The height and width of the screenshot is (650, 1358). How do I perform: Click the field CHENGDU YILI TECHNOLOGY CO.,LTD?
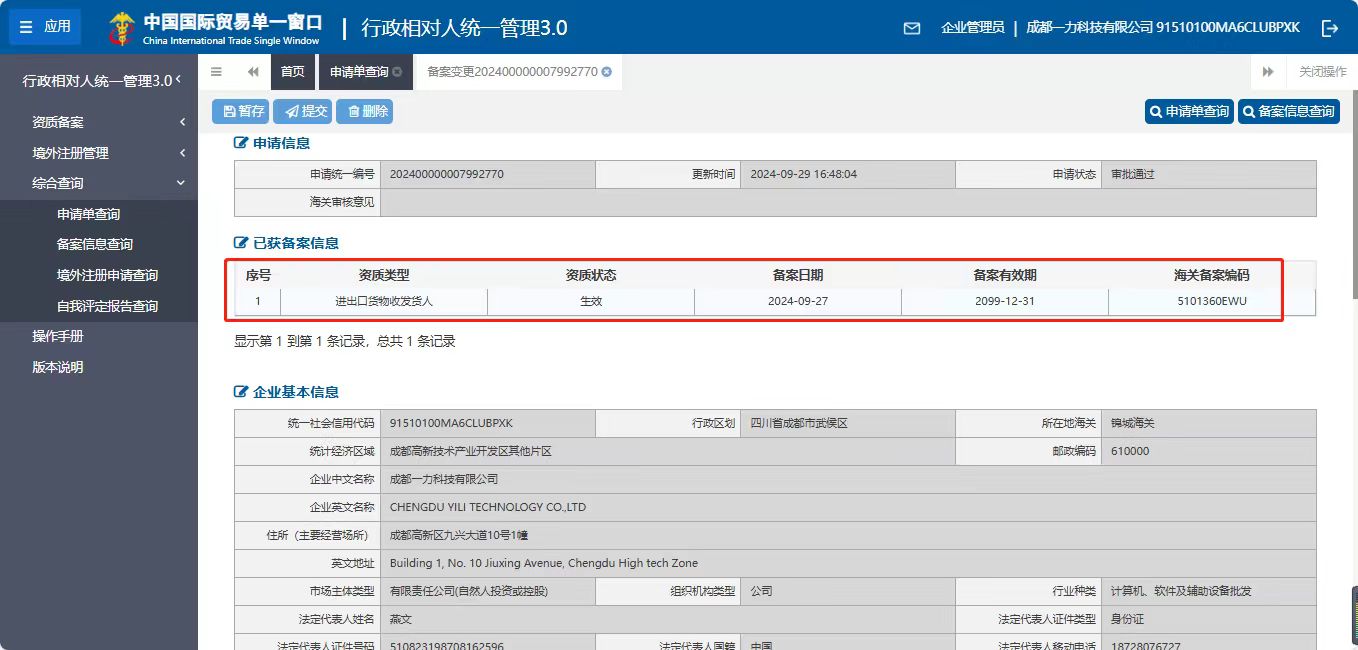848,507
